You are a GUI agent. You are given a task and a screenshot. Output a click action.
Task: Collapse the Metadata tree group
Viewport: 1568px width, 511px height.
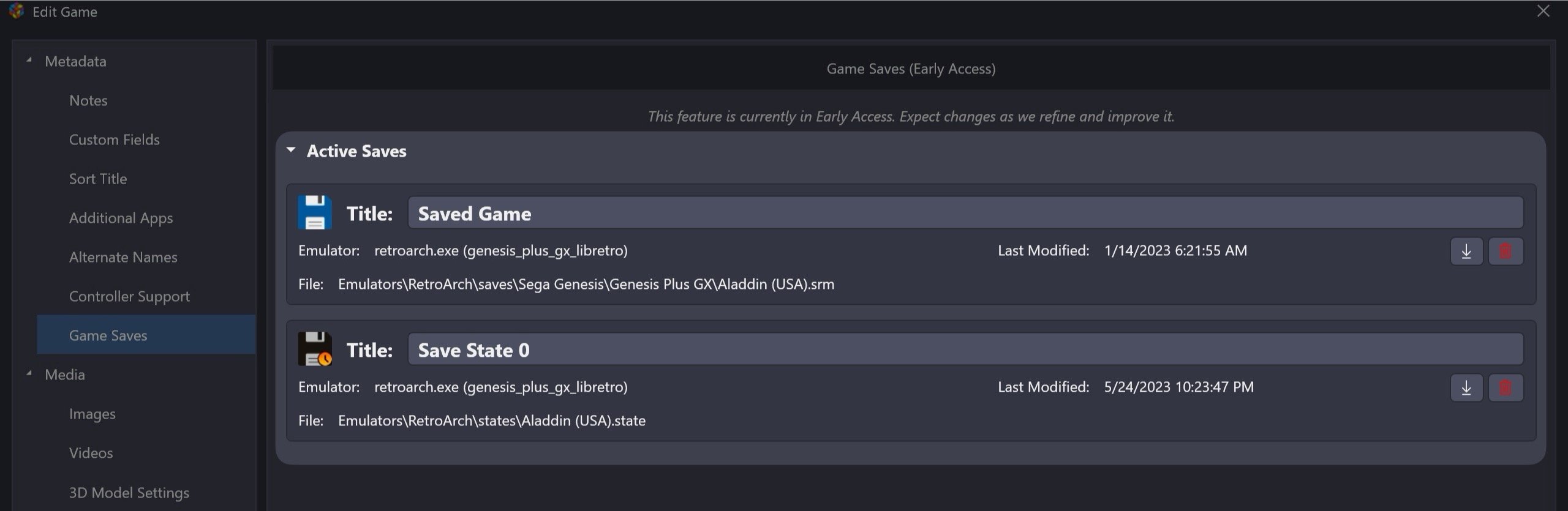click(x=29, y=60)
